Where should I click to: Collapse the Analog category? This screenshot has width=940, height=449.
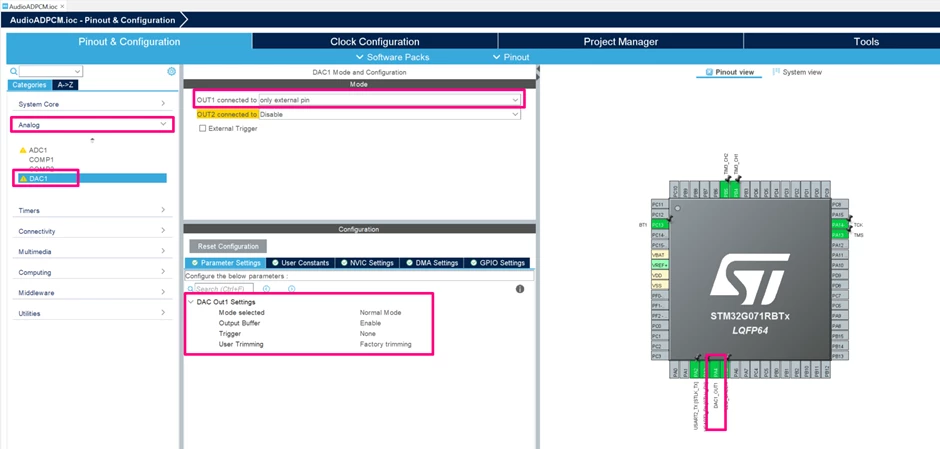pos(92,125)
